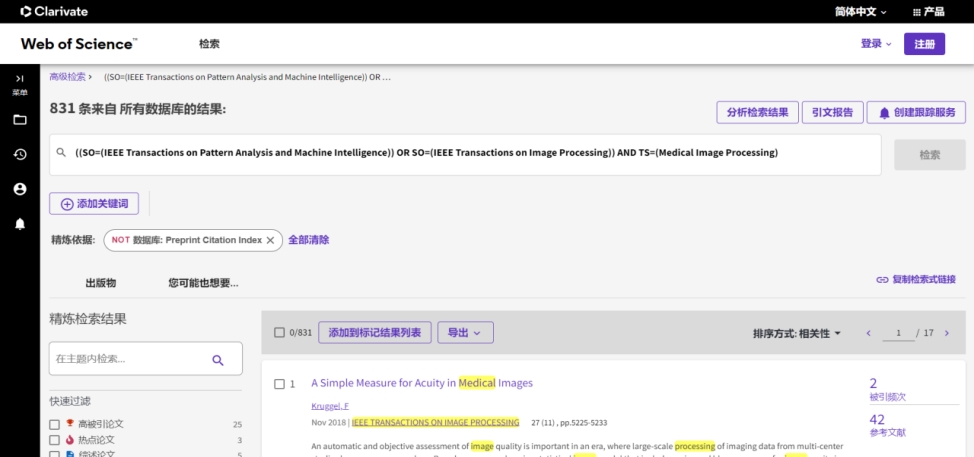Open the 引文报告 citation report

832,112
